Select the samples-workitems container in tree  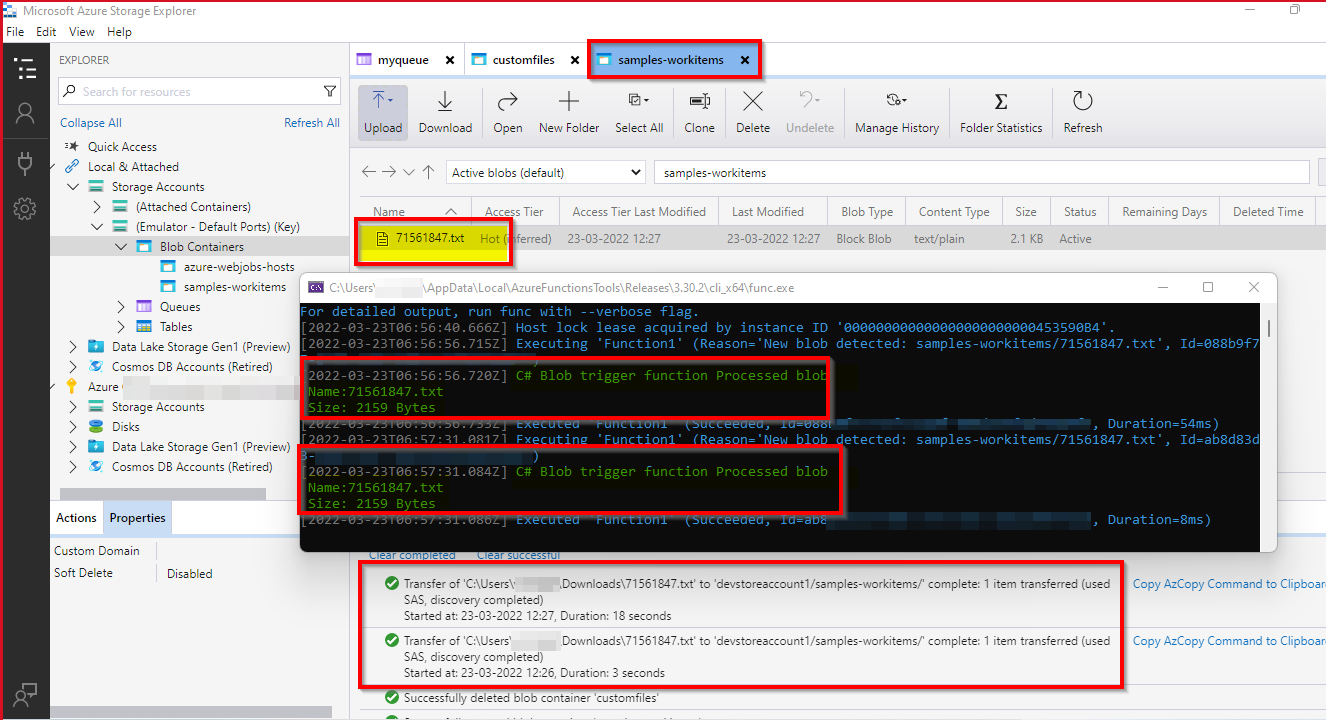[235, 287]
